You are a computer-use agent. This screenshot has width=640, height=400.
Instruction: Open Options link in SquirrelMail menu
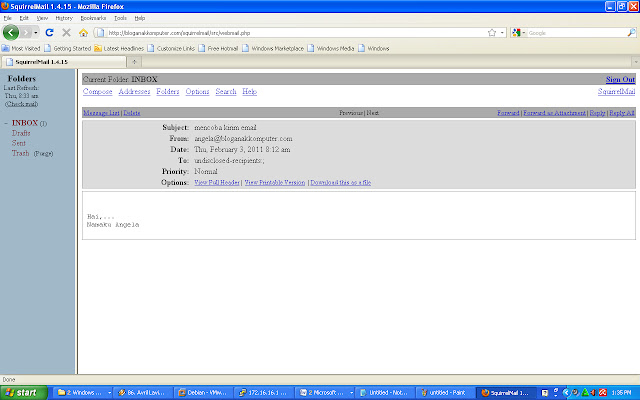197,91
